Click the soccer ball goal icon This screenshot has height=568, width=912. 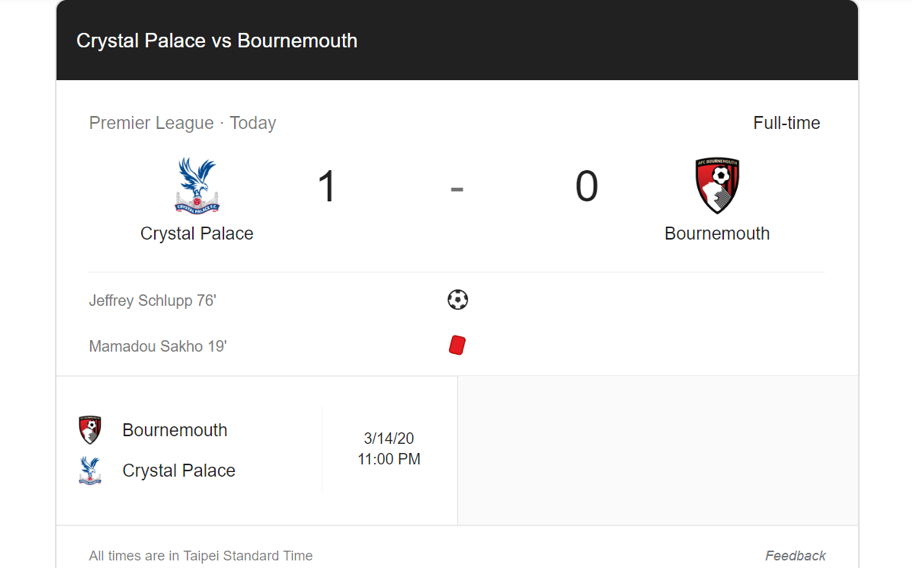click(x=458, y=300)
